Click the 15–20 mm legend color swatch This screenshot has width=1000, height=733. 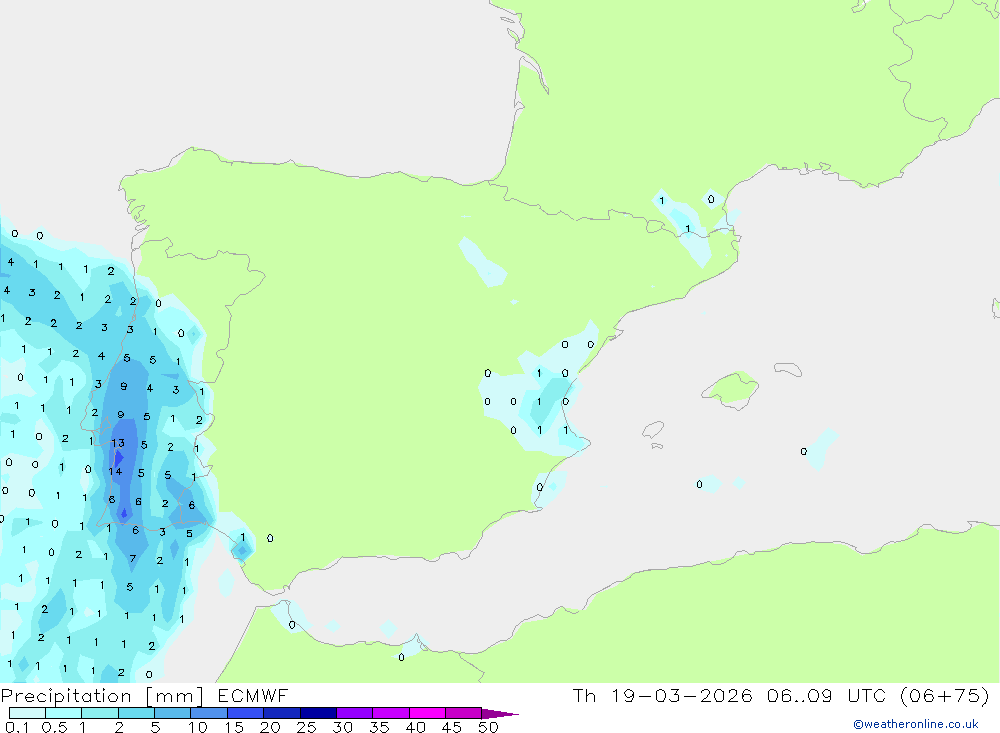pos(246,713)
